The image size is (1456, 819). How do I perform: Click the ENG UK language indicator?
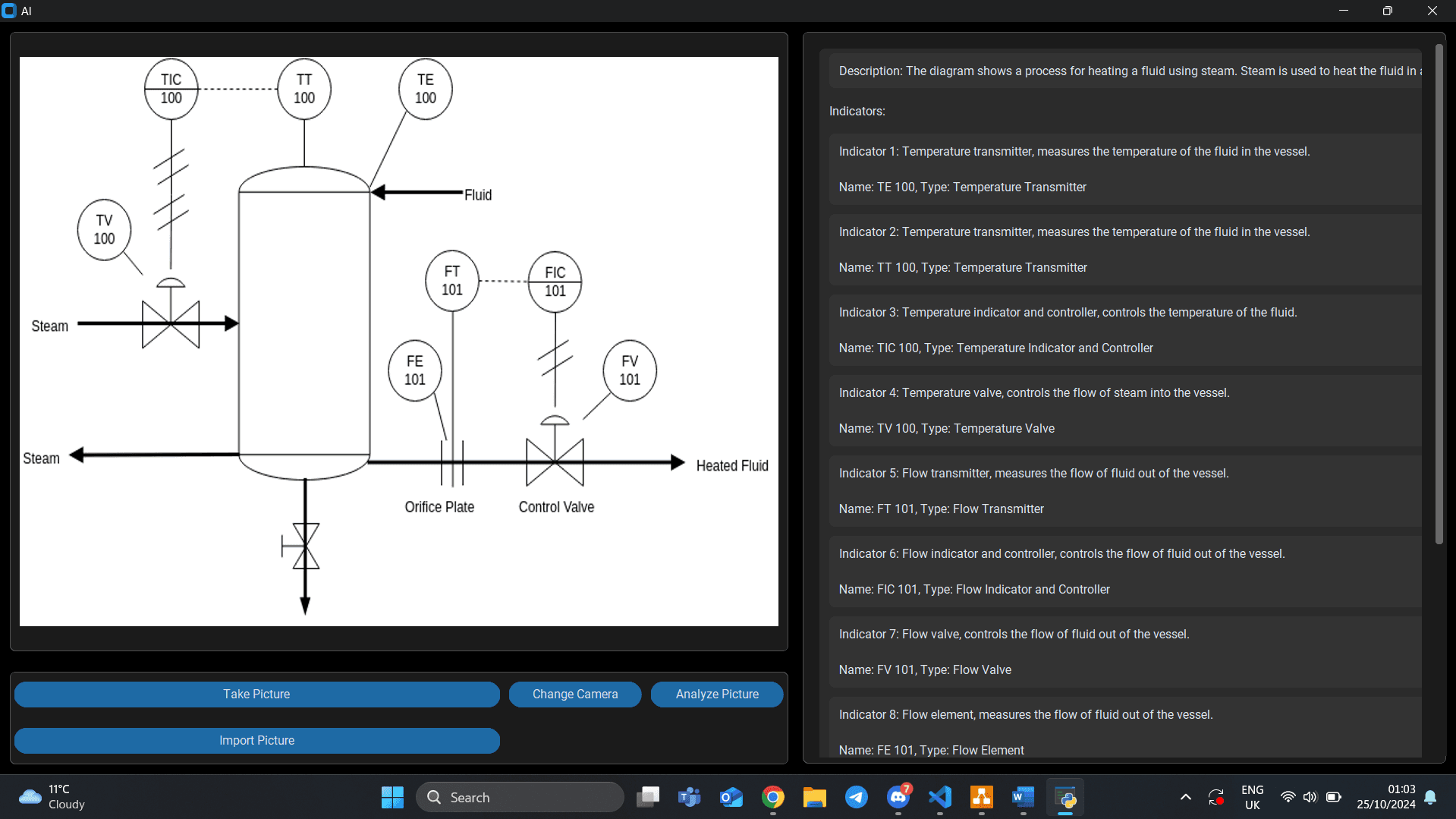tap(1252, 797)
